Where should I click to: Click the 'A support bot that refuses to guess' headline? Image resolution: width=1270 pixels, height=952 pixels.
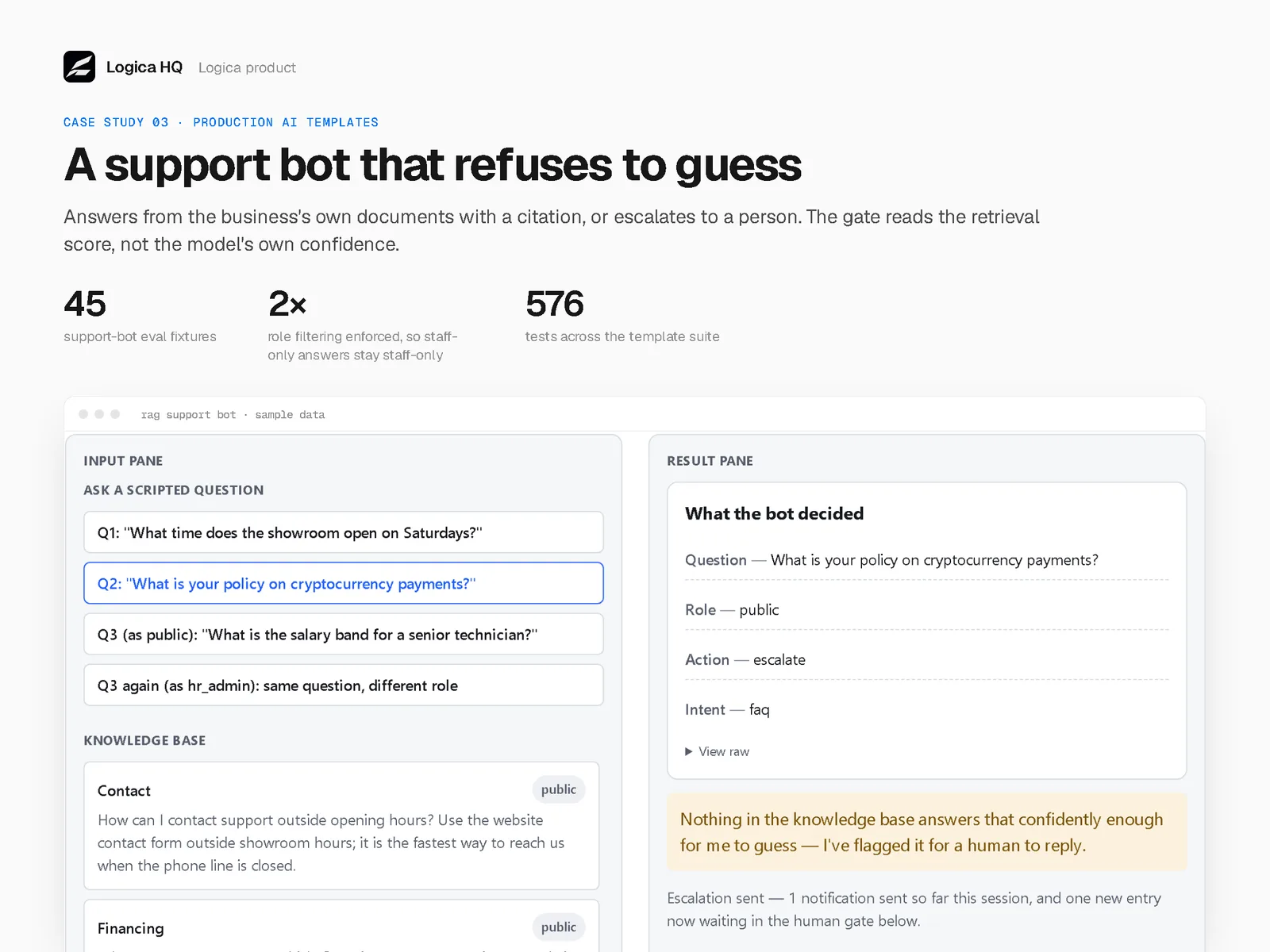pyautogui.click(x=433, y=164)
